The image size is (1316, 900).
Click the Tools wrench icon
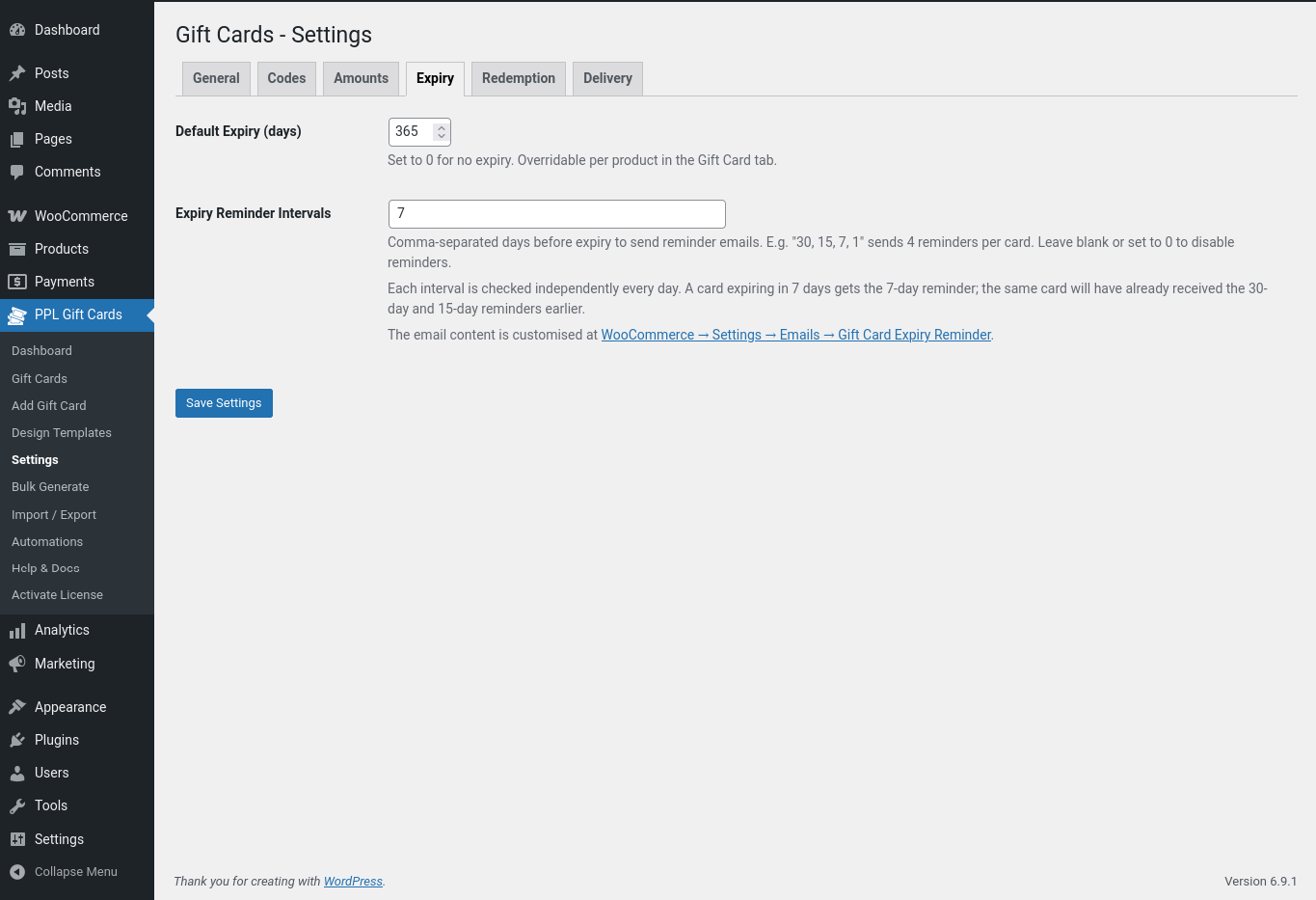17,805
